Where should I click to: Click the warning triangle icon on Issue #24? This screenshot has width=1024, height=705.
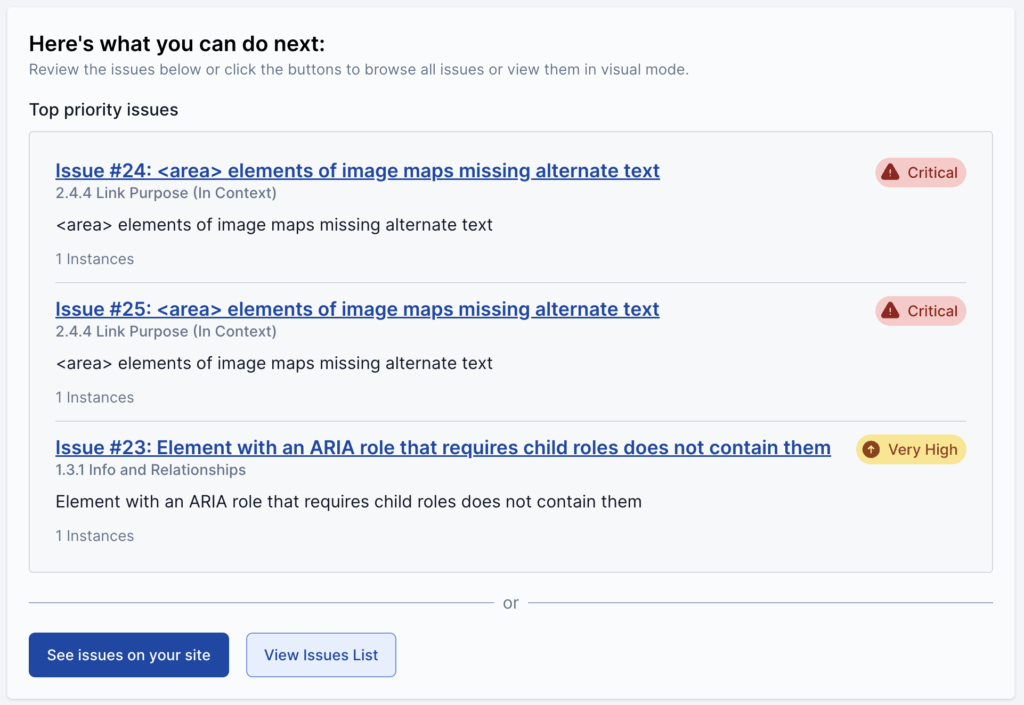pyautogui.click(x=890, y=173)
